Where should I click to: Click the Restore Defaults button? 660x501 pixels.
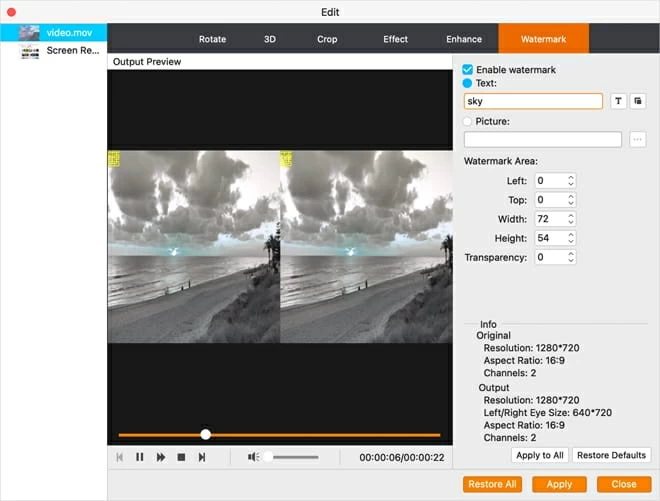[x=611, y=455]
